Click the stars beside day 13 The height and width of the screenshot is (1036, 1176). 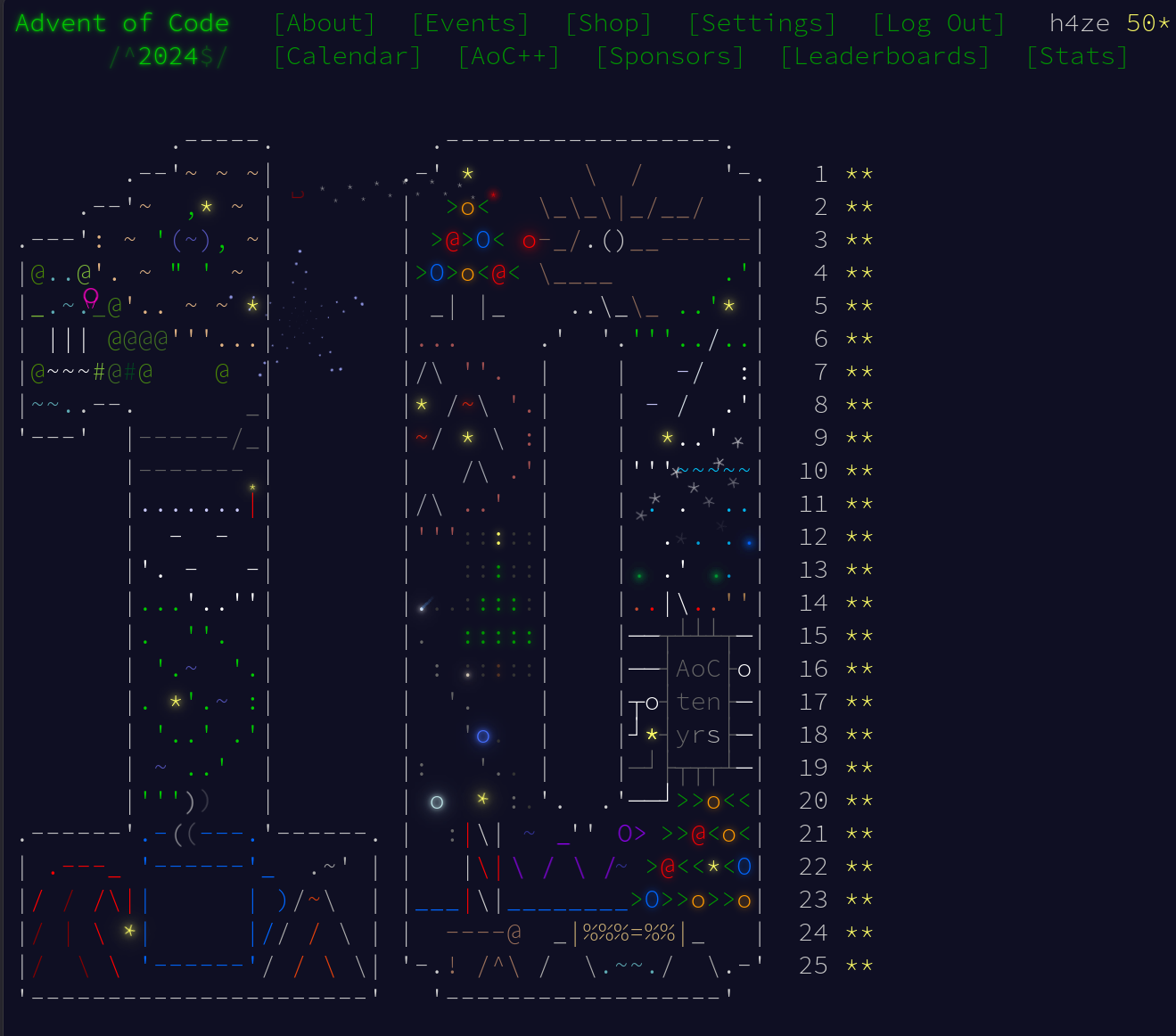[x=859, y=570]
